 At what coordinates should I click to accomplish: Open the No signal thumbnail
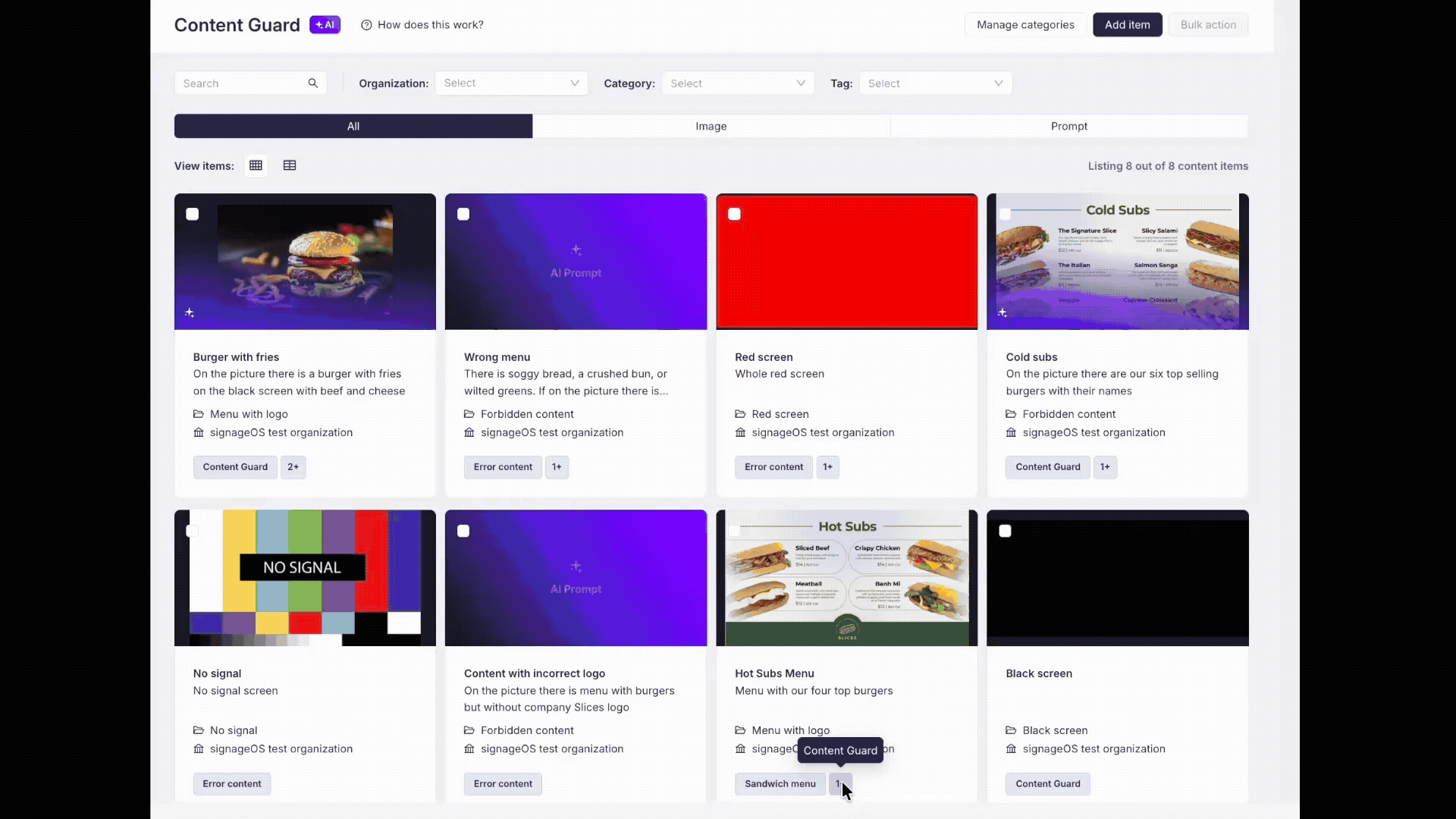point(305,578)
